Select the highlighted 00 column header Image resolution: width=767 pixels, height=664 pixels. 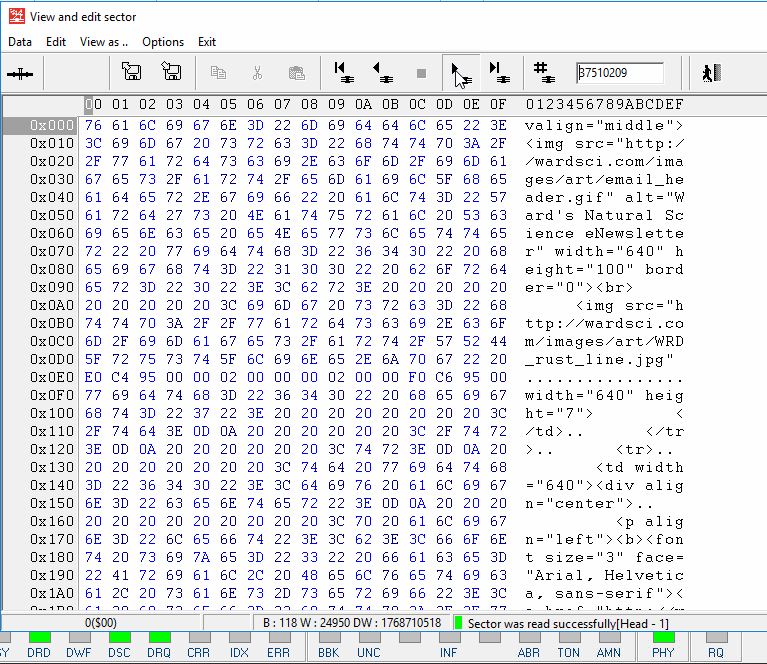pos(93,104)
